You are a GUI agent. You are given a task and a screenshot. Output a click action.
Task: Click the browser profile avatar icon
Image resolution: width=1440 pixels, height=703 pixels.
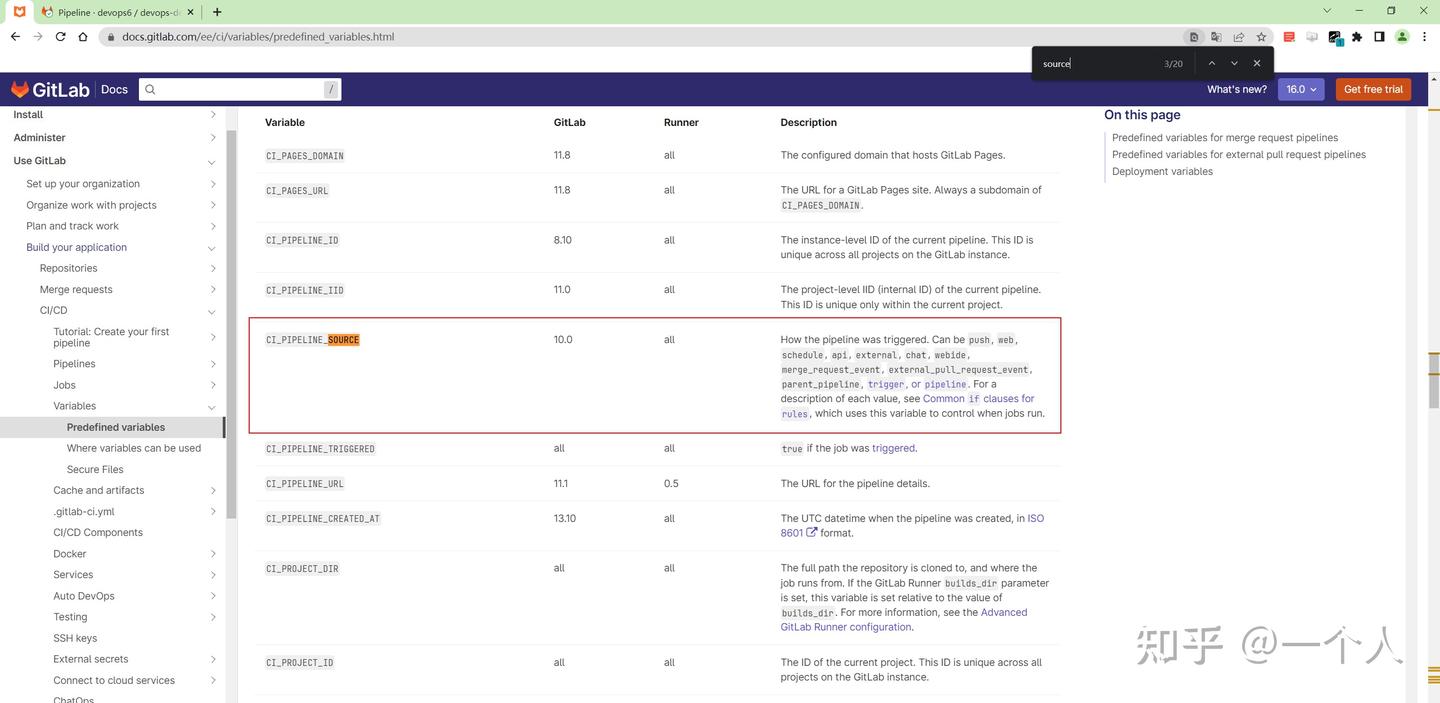(1402, 36)
